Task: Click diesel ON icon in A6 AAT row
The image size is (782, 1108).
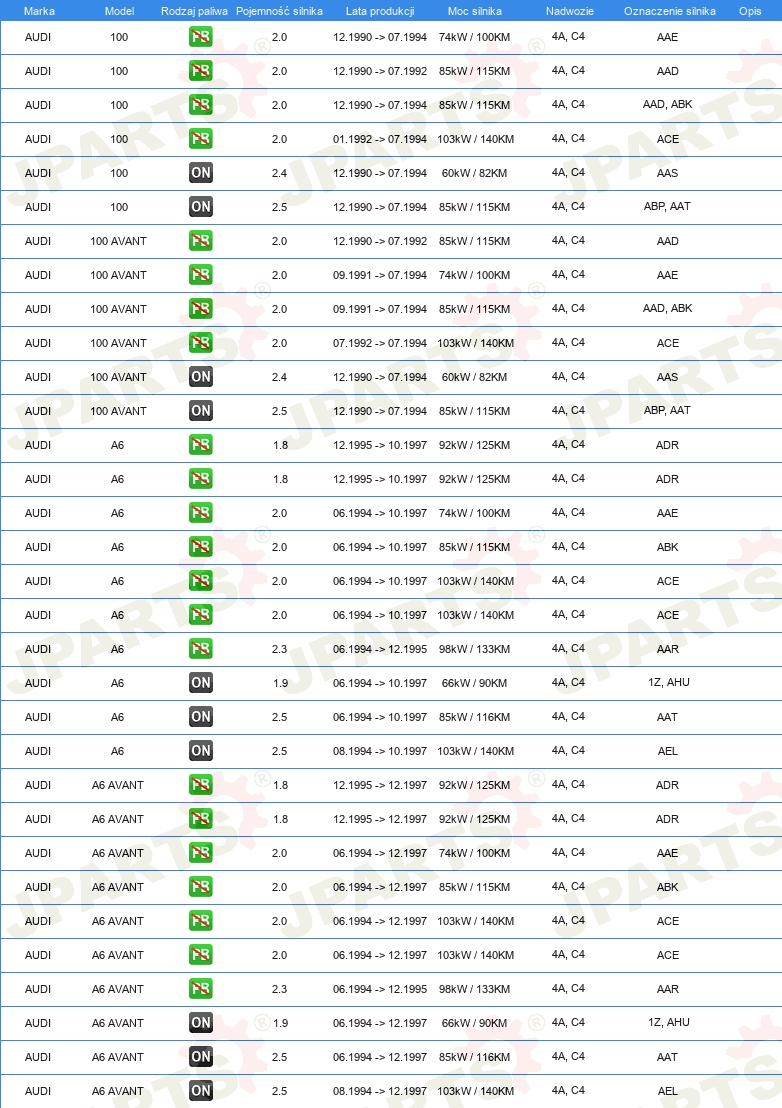Action: tap(201, 717)
